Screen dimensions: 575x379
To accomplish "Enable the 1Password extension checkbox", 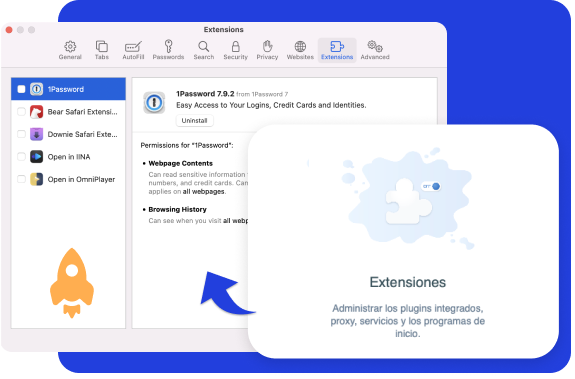I will click(21, 89).
